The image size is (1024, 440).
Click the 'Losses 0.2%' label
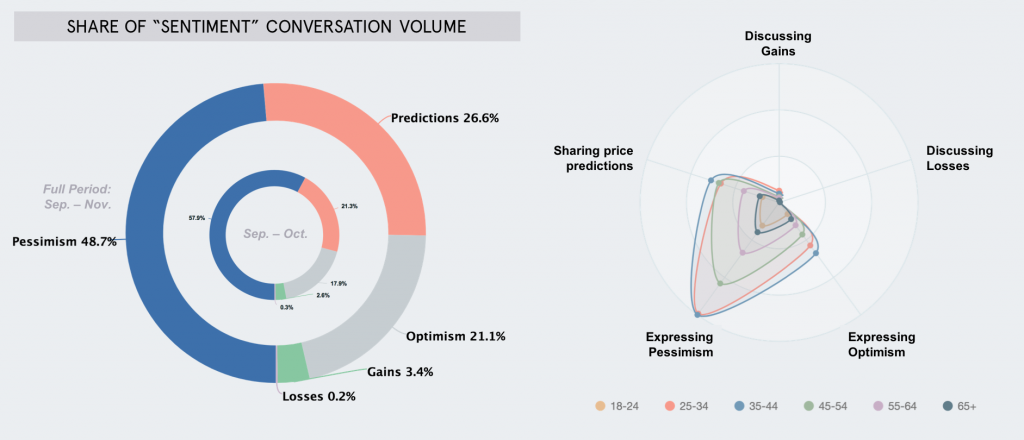click(317, 395)
